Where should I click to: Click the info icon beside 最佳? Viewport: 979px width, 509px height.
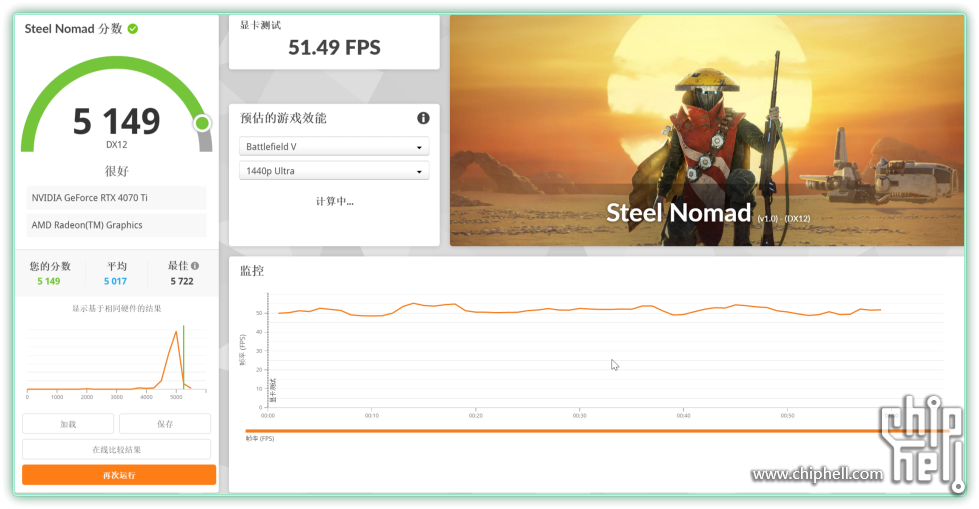195,265
